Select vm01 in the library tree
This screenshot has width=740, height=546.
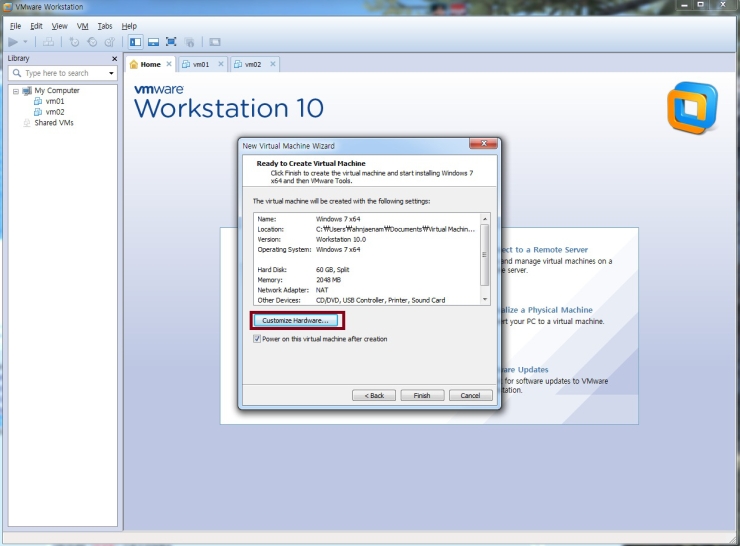[x=54, y=101]
